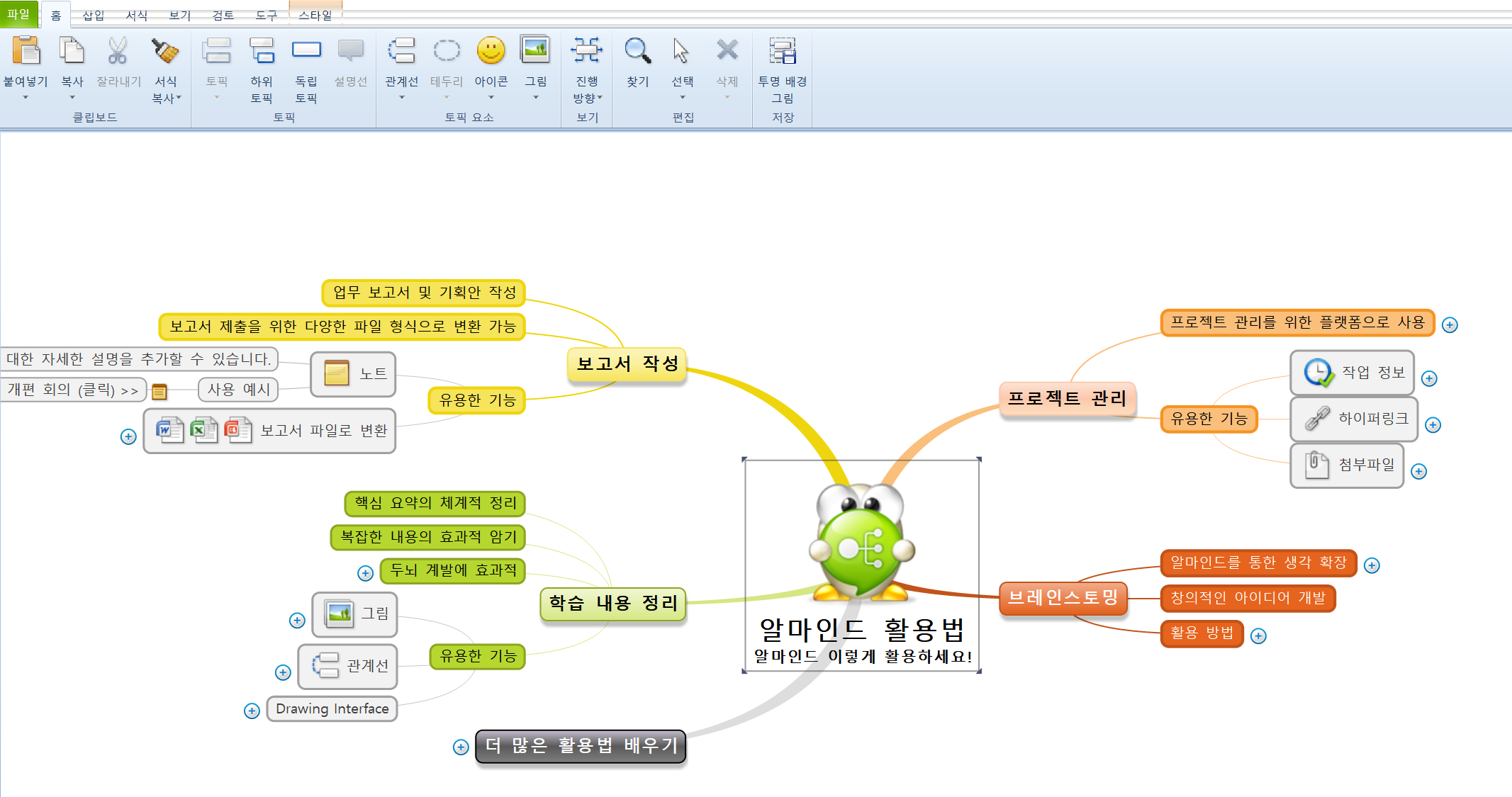Insert an image with the 그림 icon
1512x797 pixels.
(x=536, y=50)
